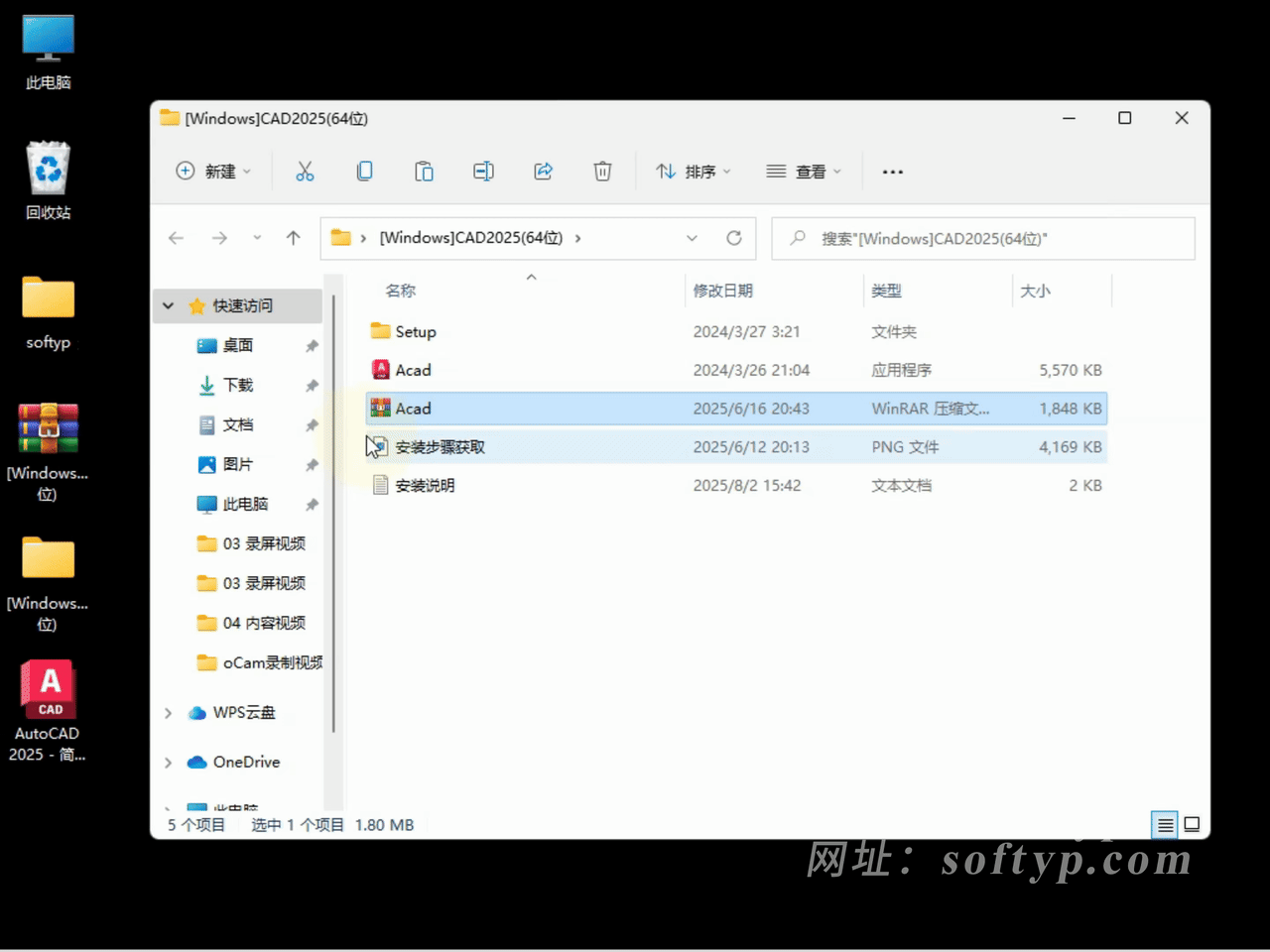This screenshot has width=1270, height=952.
Task: Click the Paste icon in the toolbar
Action: click(424, 171)
